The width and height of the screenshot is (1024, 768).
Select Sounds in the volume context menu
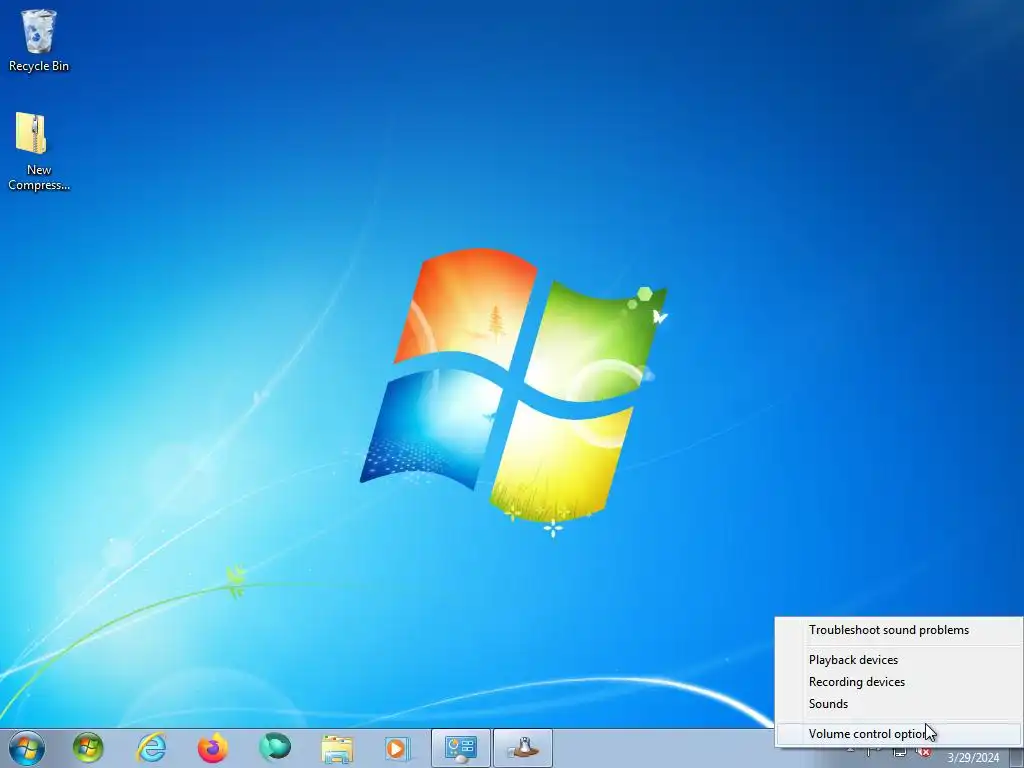click(x=899, y=704)
